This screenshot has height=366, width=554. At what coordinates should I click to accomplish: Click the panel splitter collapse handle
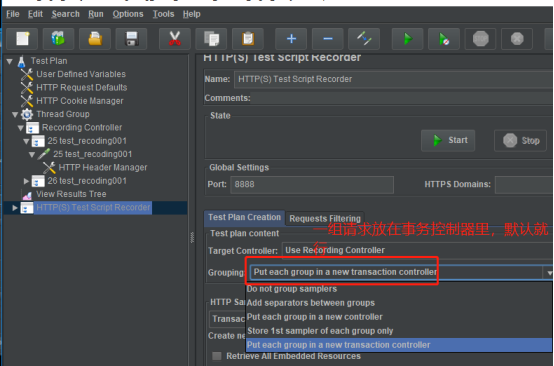pos(192,237)
